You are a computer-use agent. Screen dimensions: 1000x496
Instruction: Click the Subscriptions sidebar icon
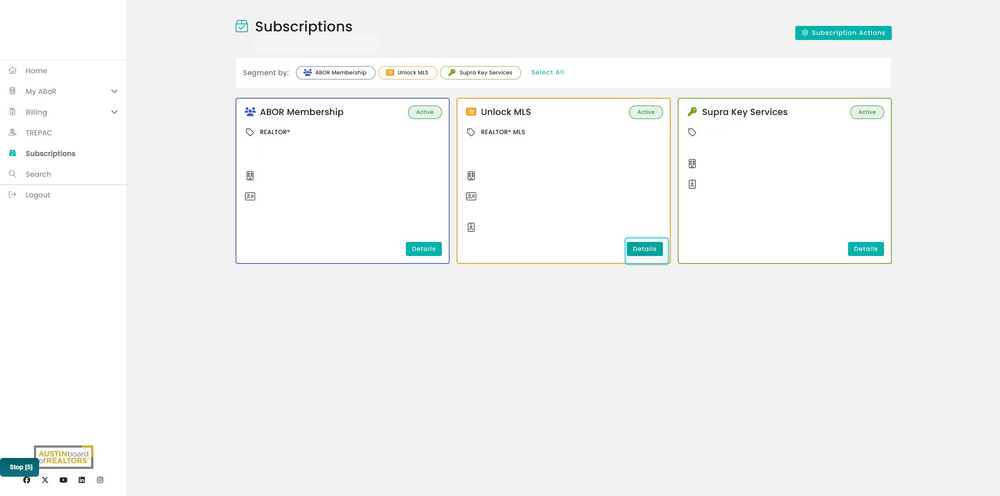tap(12, 153)
